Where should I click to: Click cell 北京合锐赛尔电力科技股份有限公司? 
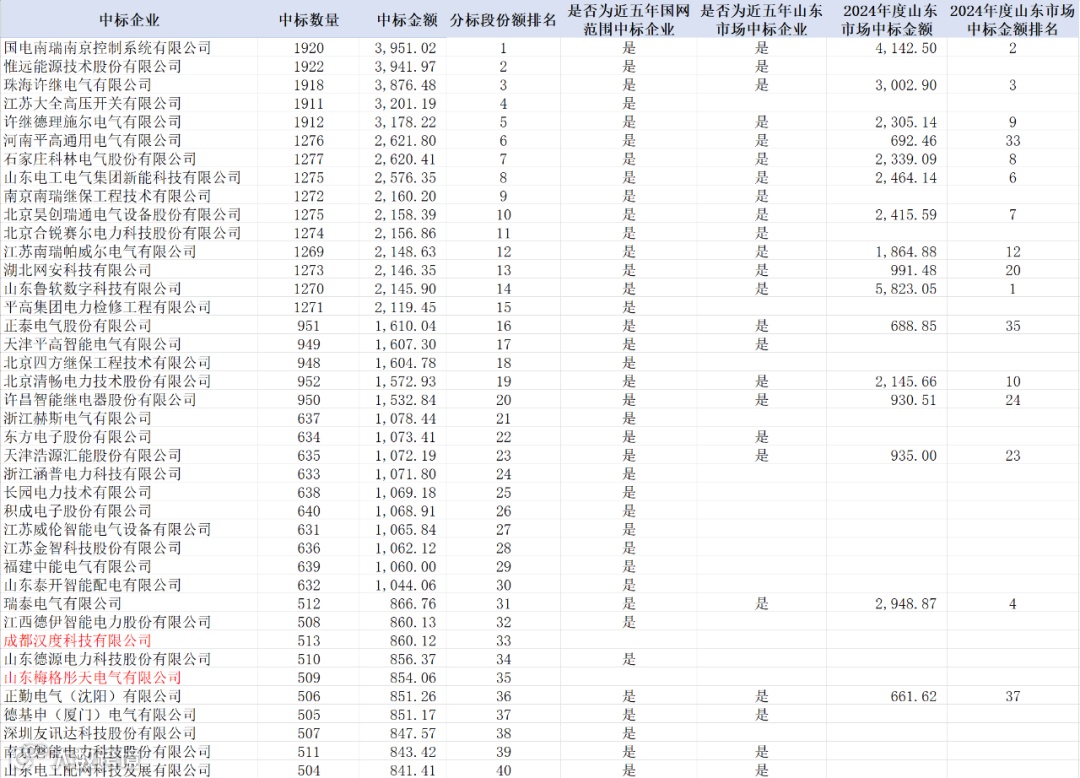pos(123,233)
